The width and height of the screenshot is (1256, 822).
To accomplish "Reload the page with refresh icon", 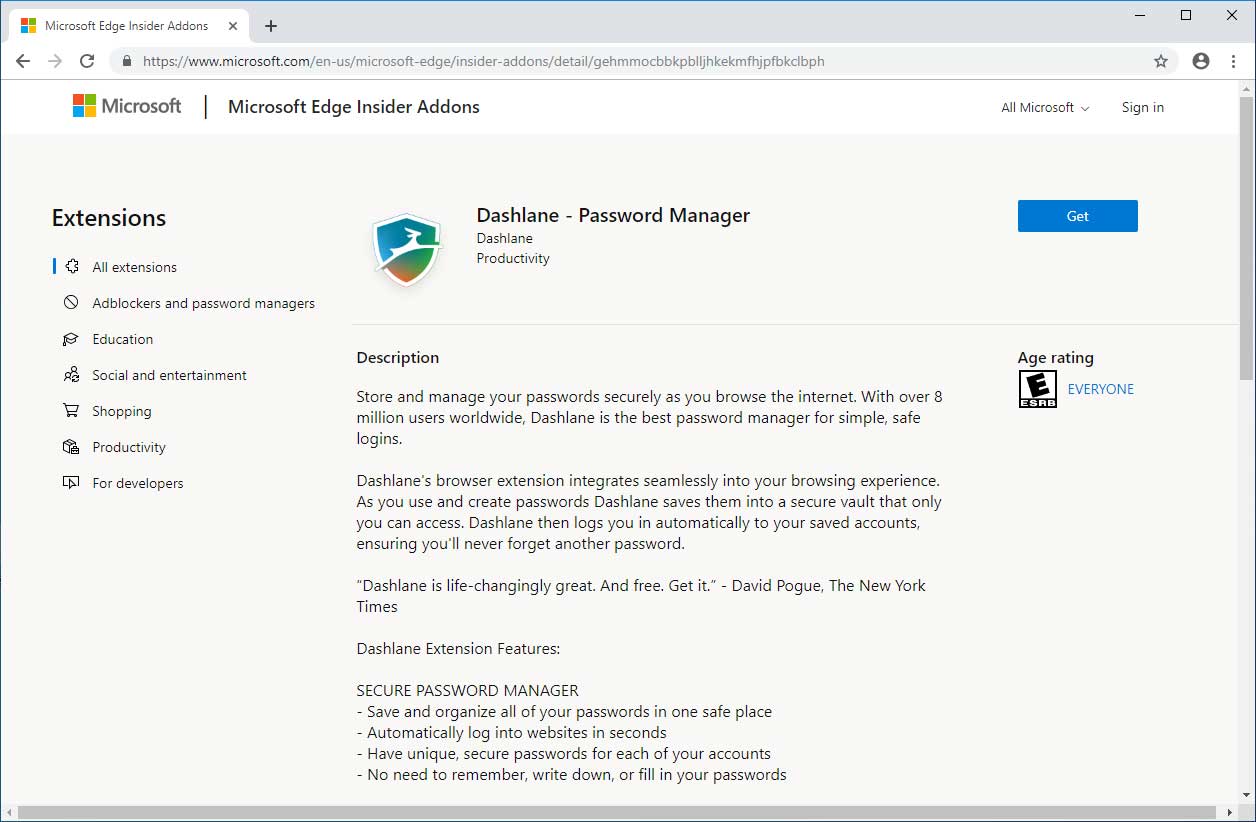I will point(87,61).
